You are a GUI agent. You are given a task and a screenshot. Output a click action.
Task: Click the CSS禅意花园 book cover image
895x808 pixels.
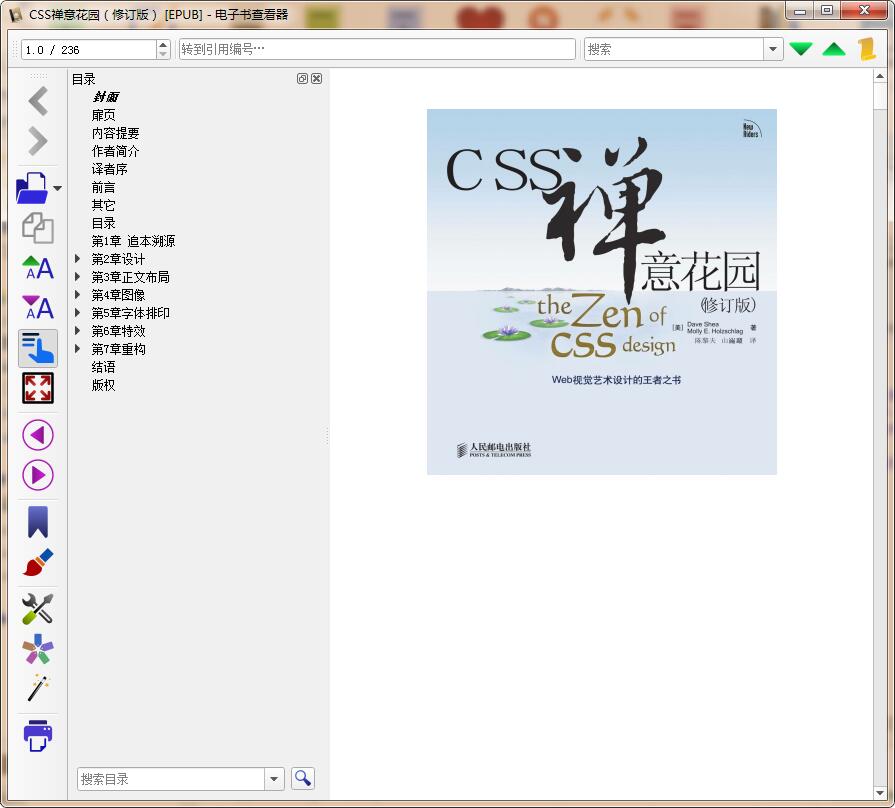tap(602, 292)
